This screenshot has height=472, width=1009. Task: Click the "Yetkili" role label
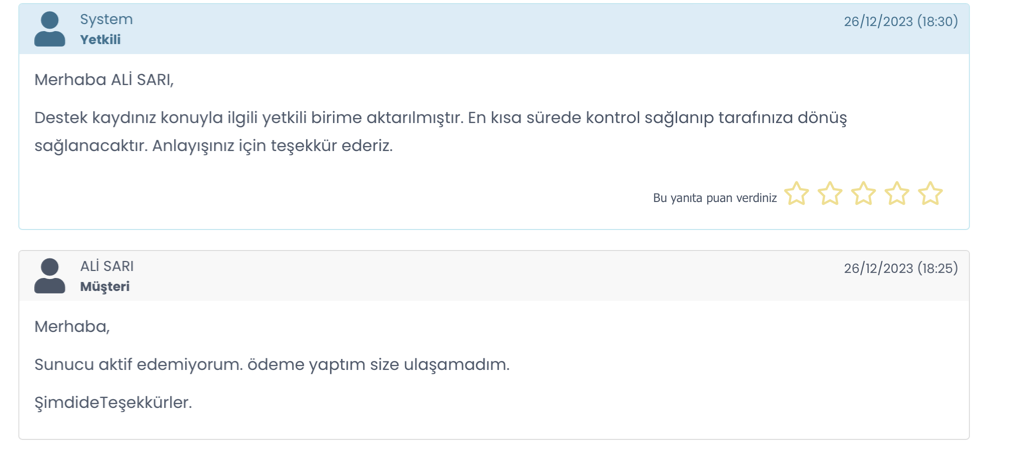[100, 40]
